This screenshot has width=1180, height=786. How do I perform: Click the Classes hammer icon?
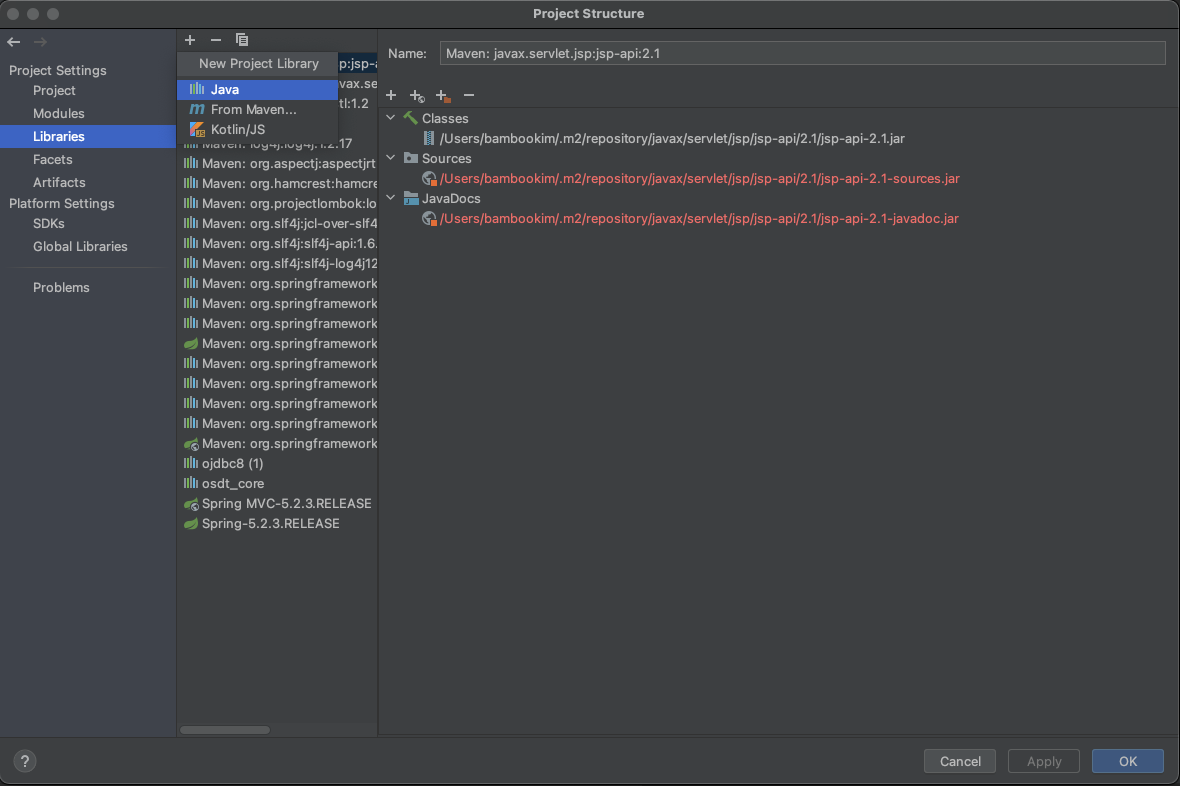click(x=410, y=117)
